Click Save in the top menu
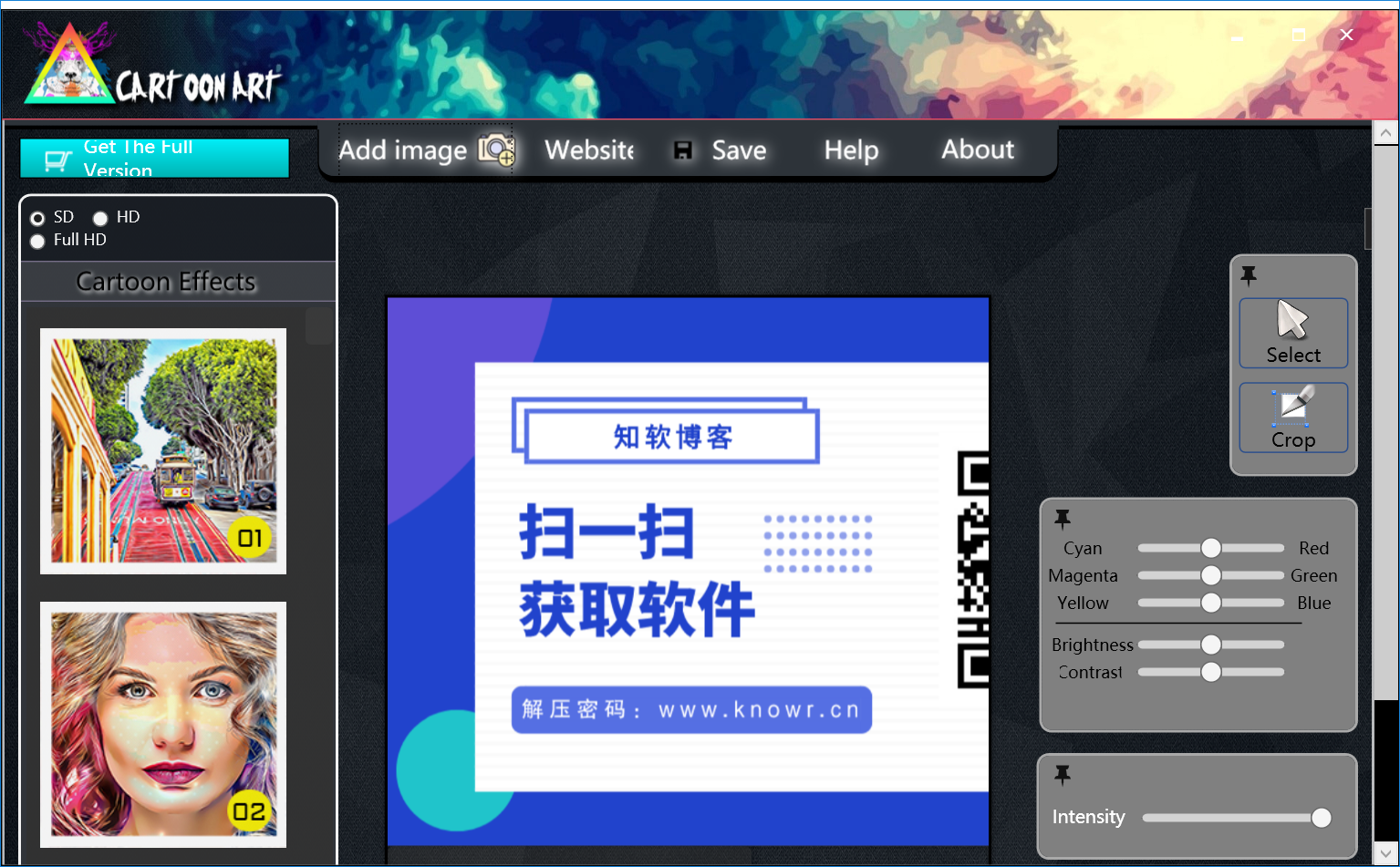 coord(739,150)
